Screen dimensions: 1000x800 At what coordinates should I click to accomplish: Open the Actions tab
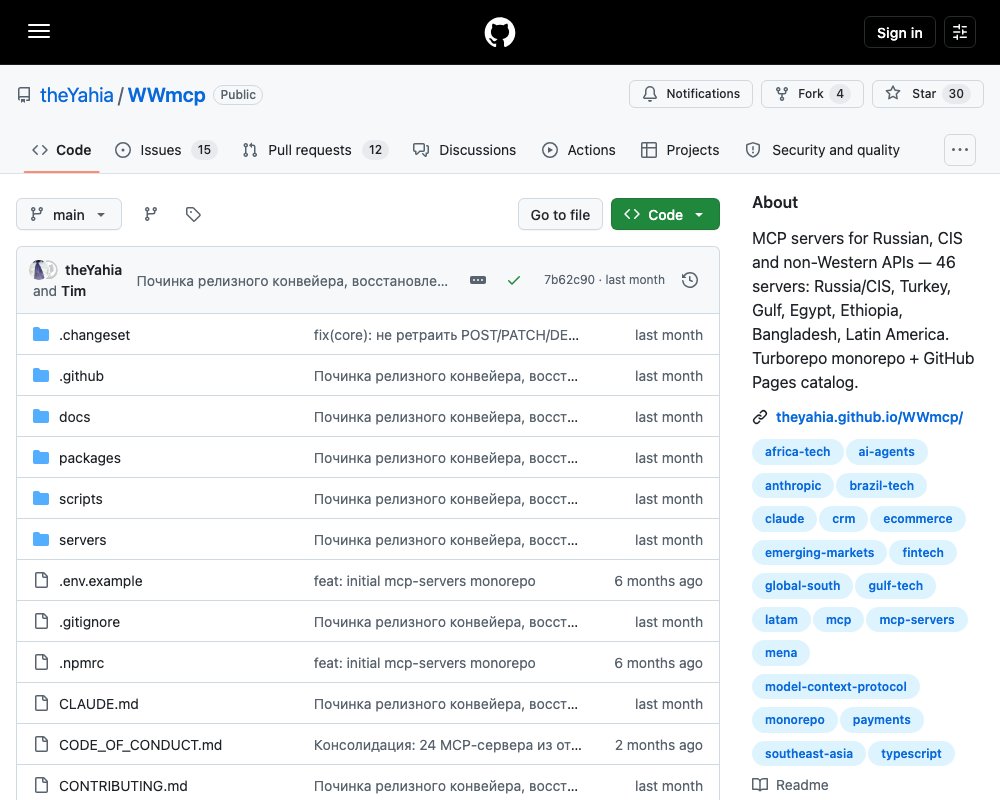coord(578,150)
